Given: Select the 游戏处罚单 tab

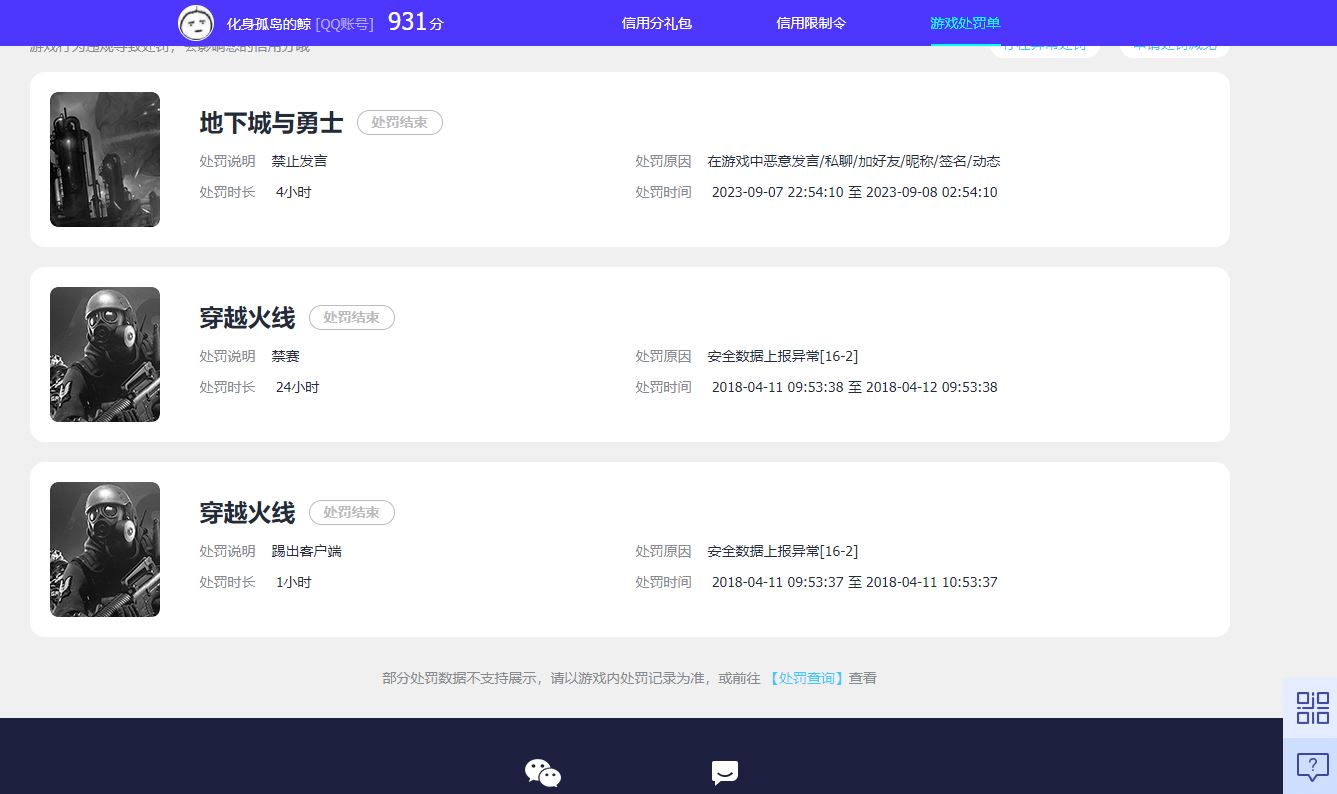Looking at the screenshot, I should click(x=965, y=23).
